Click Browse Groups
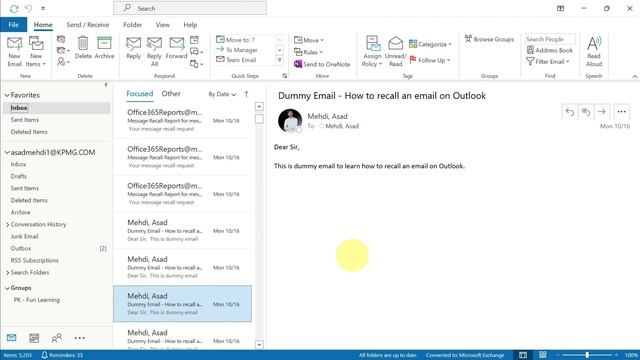 click(x=489, y=39)
